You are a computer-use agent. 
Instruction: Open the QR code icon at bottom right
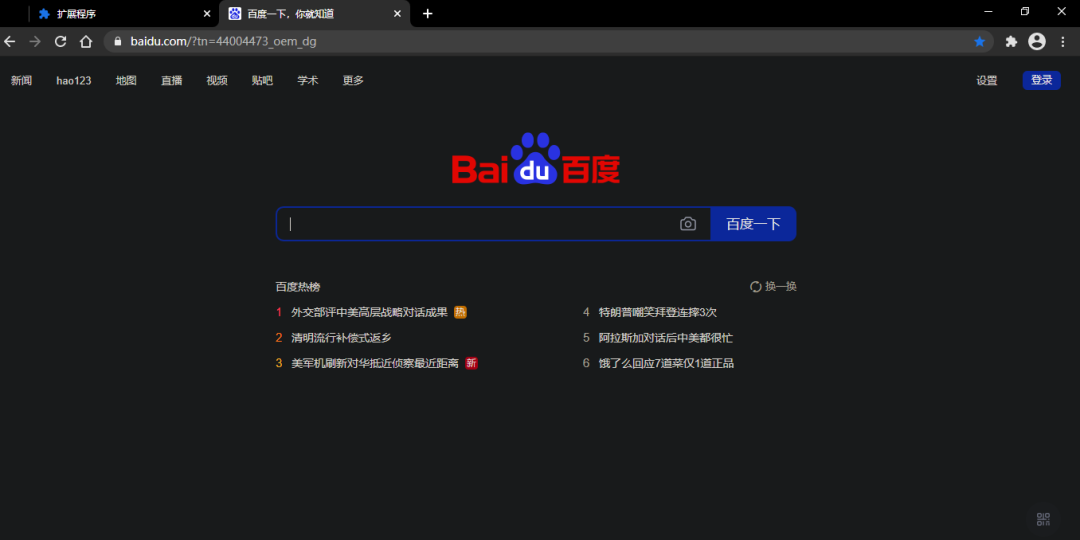click(1043, 519)
